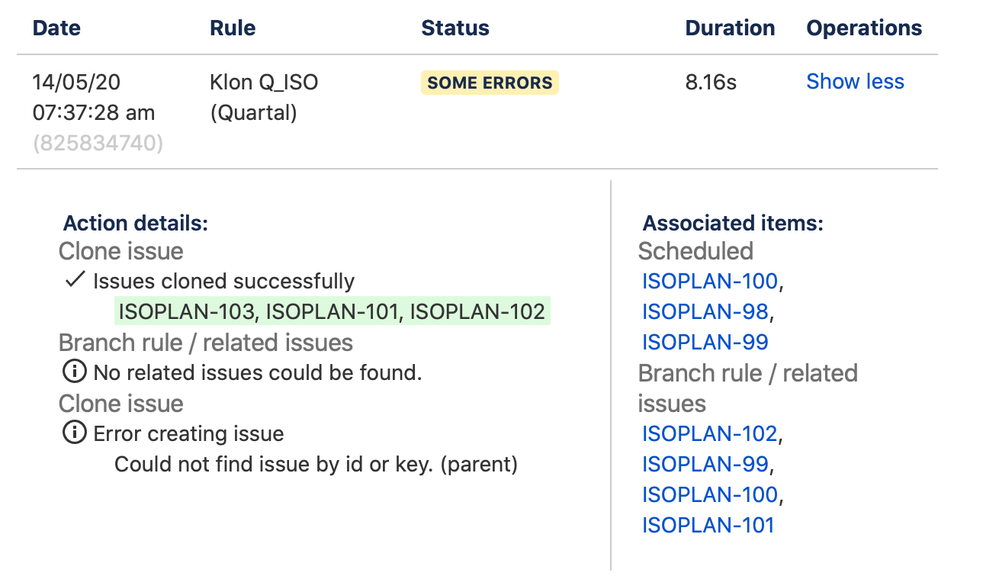Viewport: 999px width, 580px height.
Task: Click the Duration column header
Action: coord(729,28)
